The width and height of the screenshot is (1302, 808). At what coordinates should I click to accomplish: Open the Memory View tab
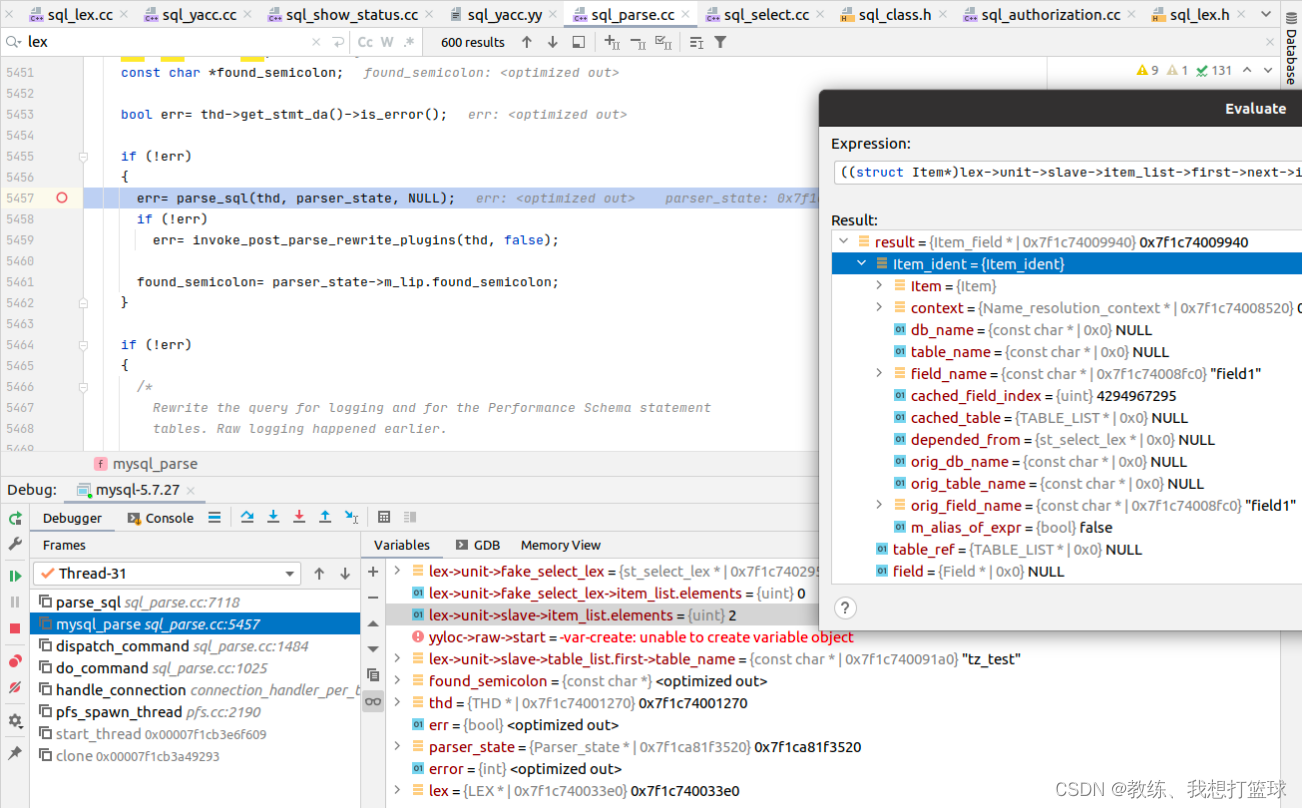point(560,545)
